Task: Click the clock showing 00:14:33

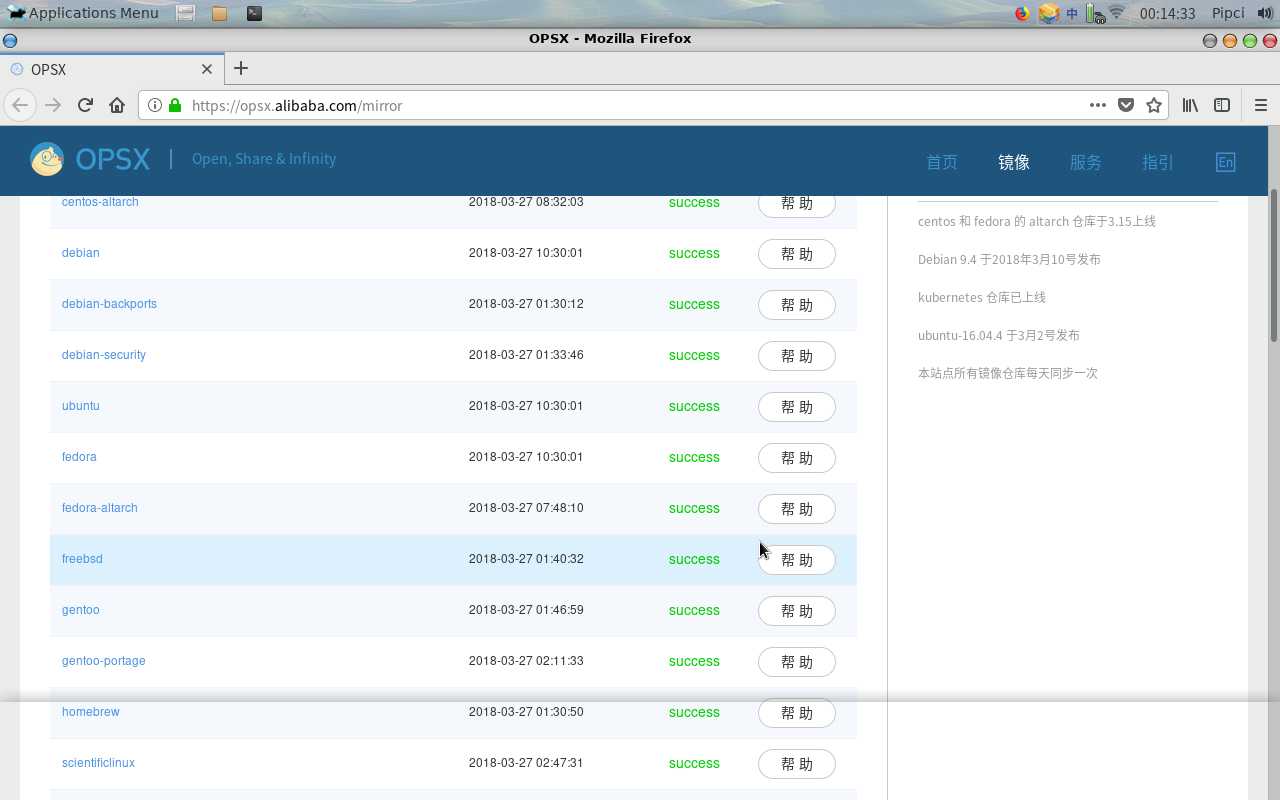Action: 1167,13
